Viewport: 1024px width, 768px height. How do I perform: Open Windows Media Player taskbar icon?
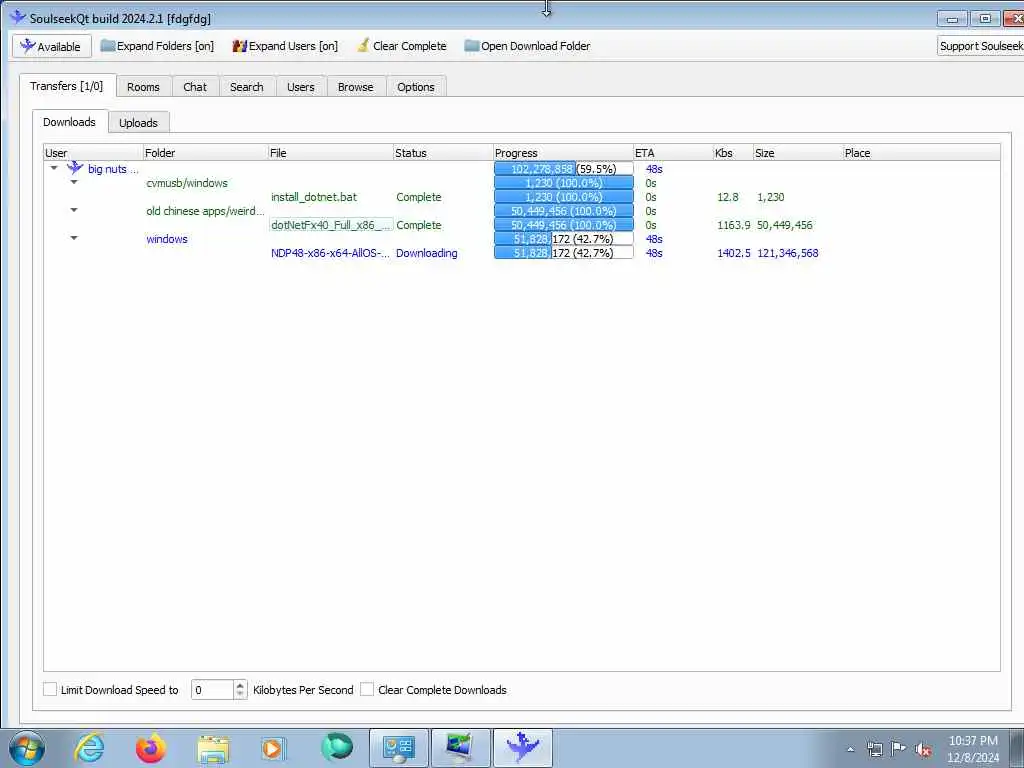point(274,748)
